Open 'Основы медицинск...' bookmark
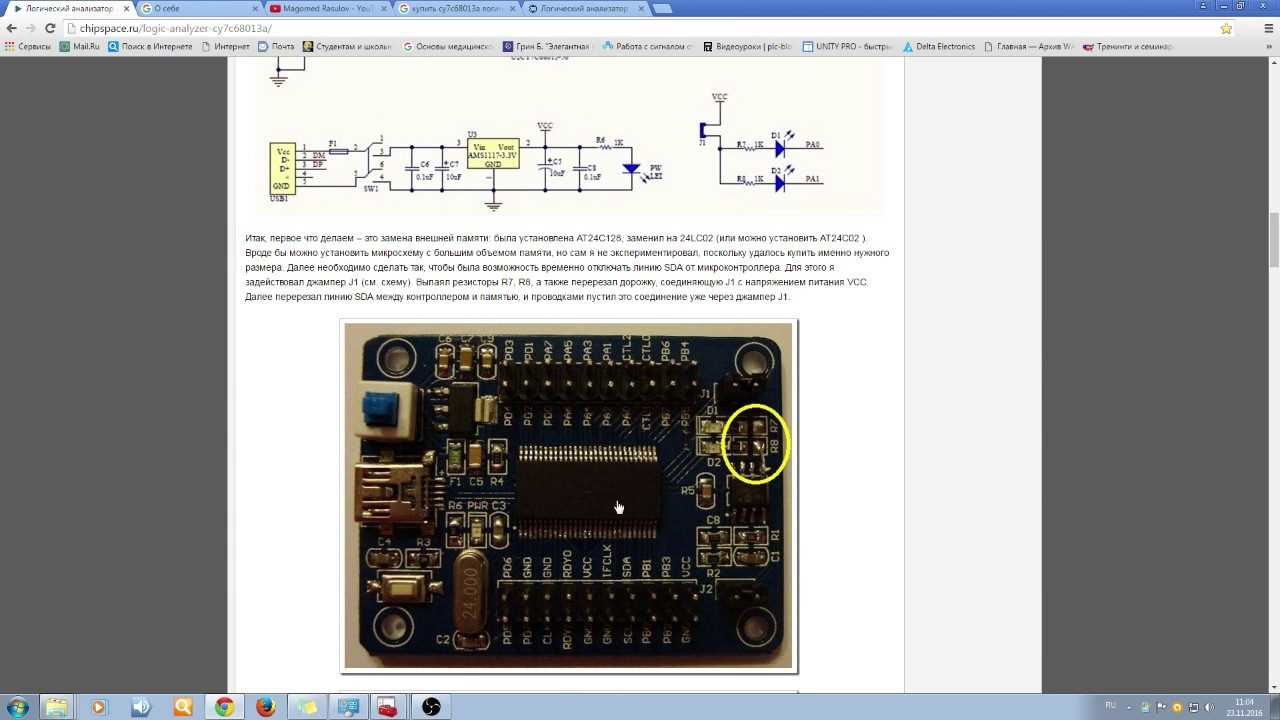Image resolution: width=1280 pixels, height=720 pixels. coord(448,46)
